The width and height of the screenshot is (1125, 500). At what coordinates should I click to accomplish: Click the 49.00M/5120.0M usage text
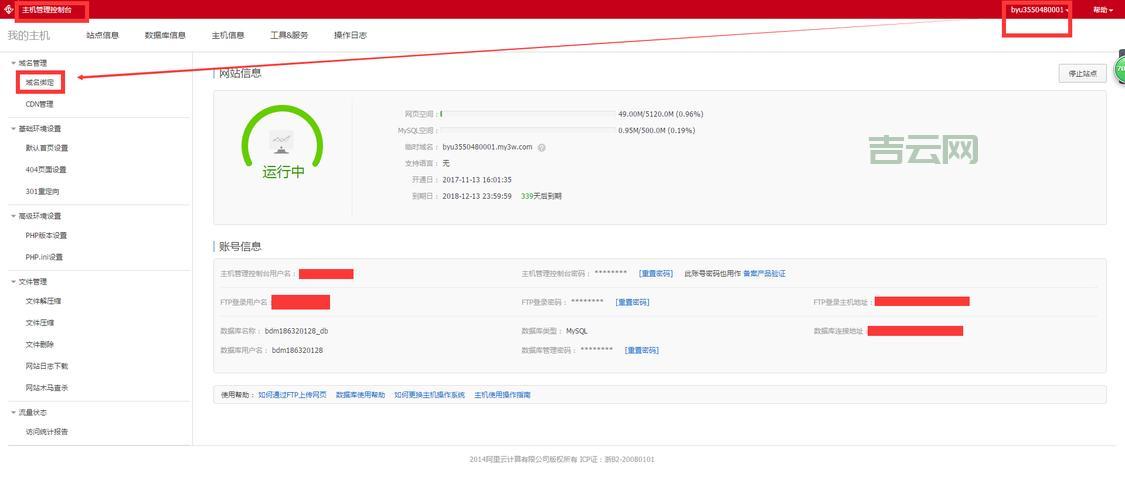(660, 113)
